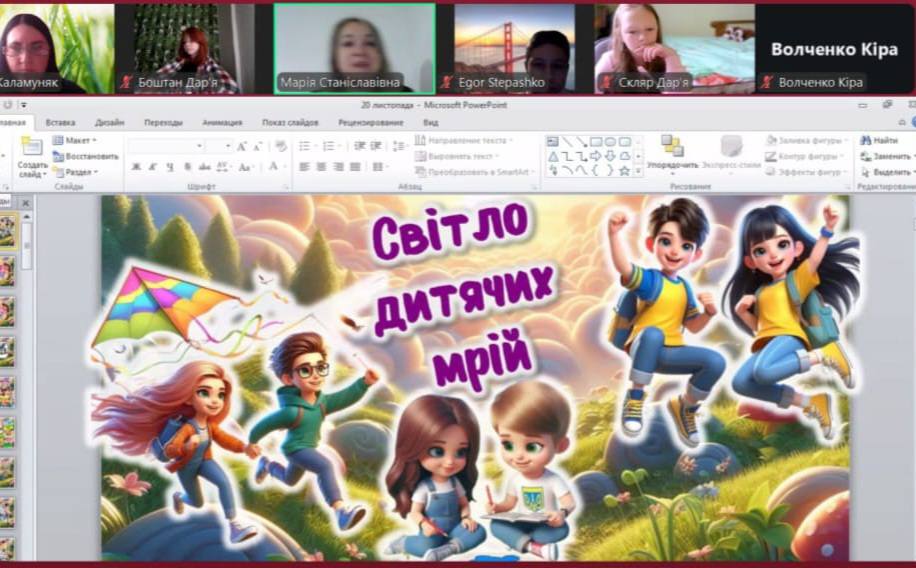Switch to the Вставка tab
Screen dimensions: 916x568
[x=60, y=123]
